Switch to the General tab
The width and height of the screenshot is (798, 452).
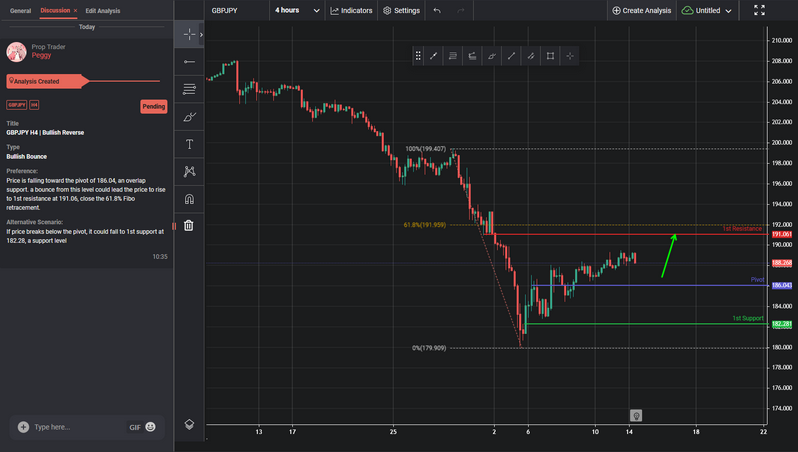[20, 11]
